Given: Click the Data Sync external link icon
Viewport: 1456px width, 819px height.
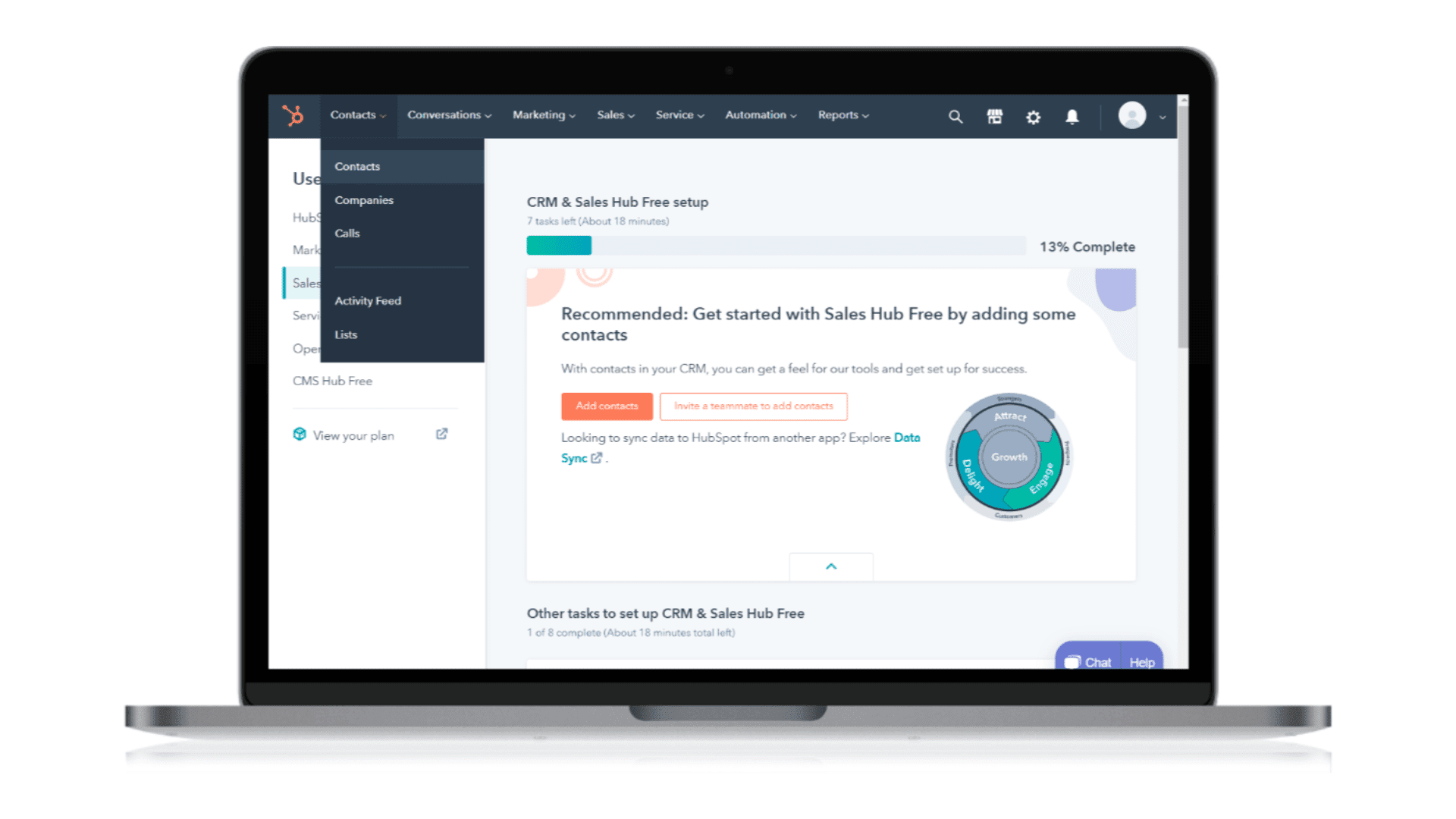Looking at the screenshot, I should pos(595,458).
